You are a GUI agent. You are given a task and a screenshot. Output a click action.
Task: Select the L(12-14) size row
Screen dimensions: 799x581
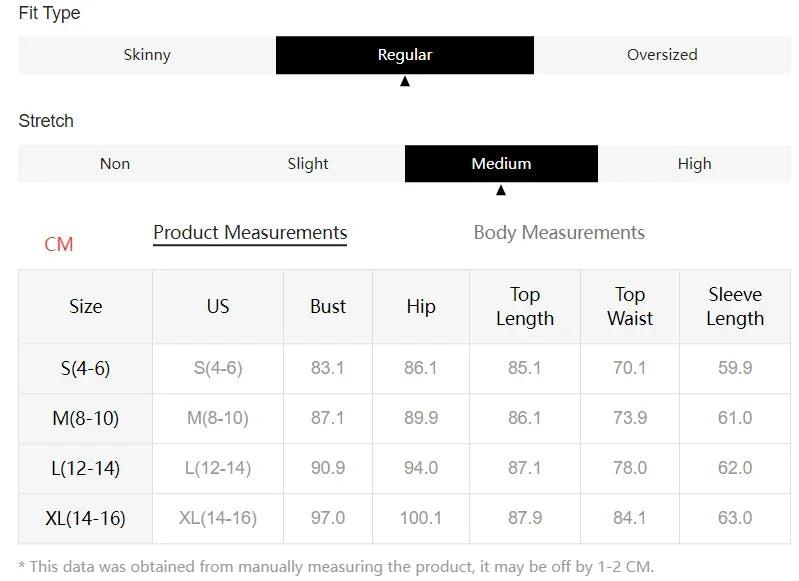pos(405,468)
